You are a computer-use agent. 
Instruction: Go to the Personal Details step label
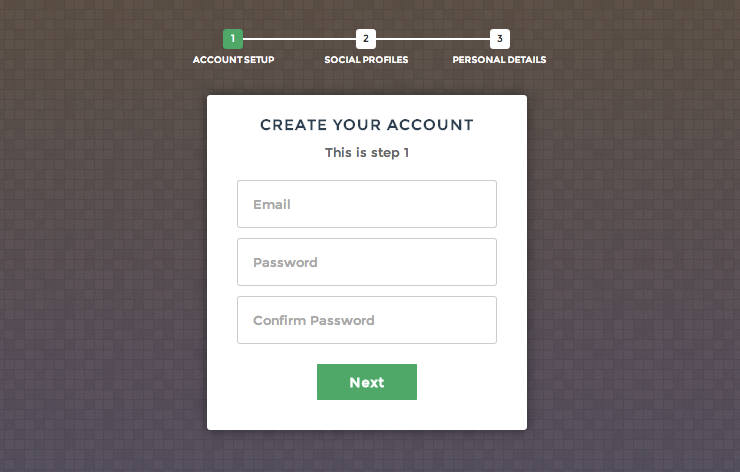tap(499, 60)
